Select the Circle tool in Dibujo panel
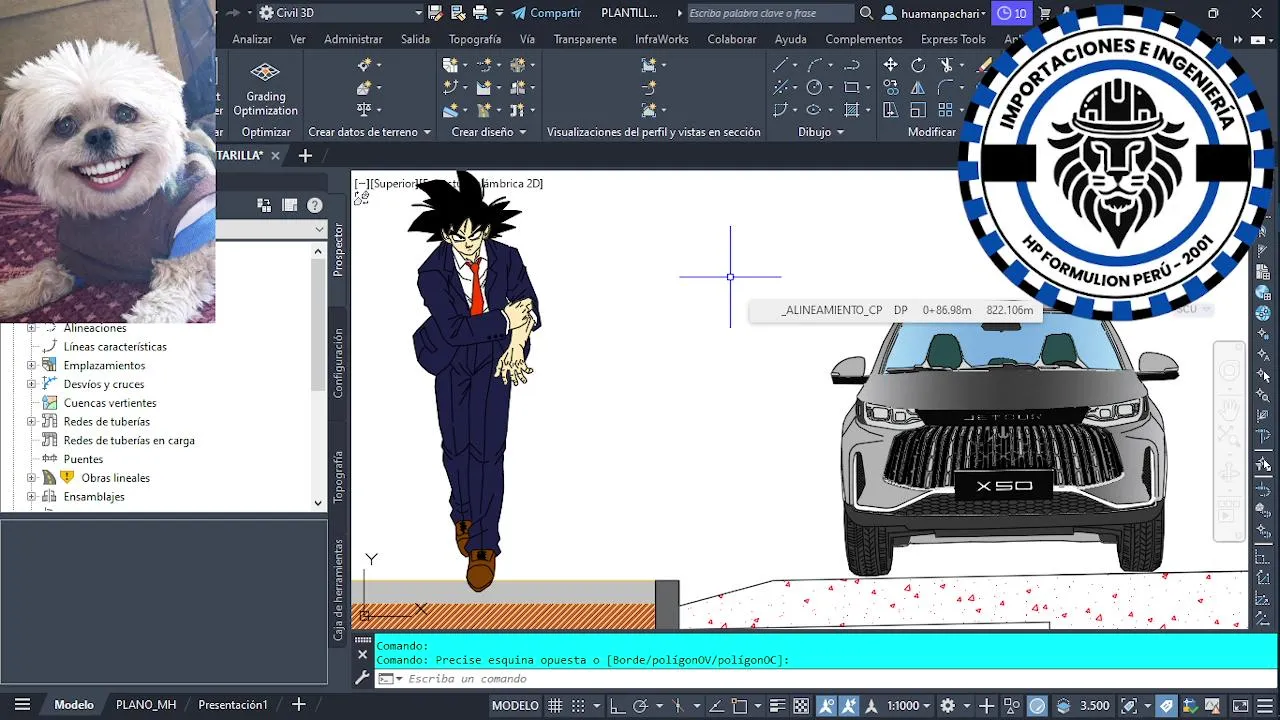The width and height of the screenshot is (1280, 720). (814, 87)
